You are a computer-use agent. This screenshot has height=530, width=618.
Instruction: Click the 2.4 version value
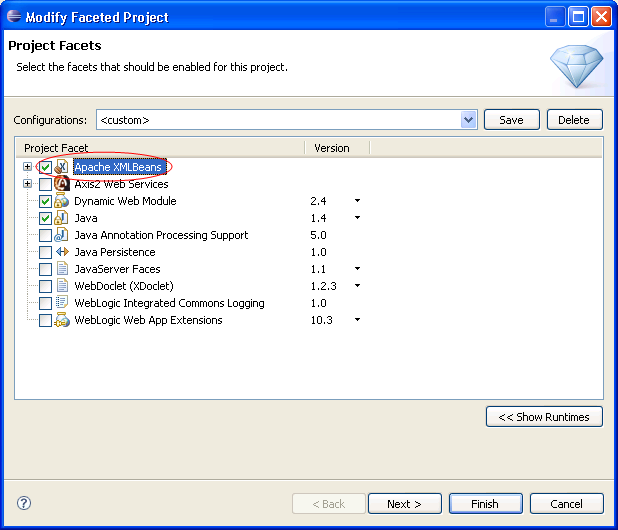pyautogui.click(x=318, y=201)
